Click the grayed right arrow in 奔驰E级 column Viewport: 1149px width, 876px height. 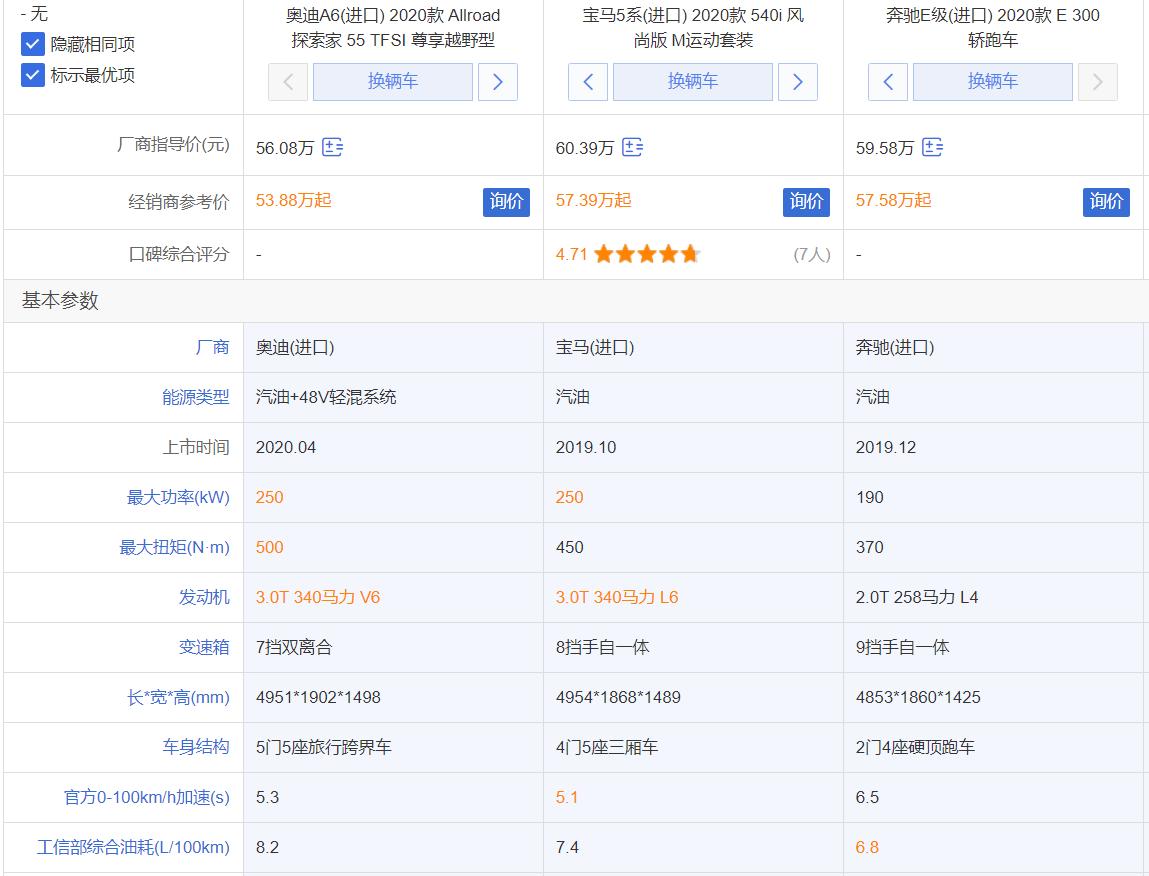[1097, 82]
